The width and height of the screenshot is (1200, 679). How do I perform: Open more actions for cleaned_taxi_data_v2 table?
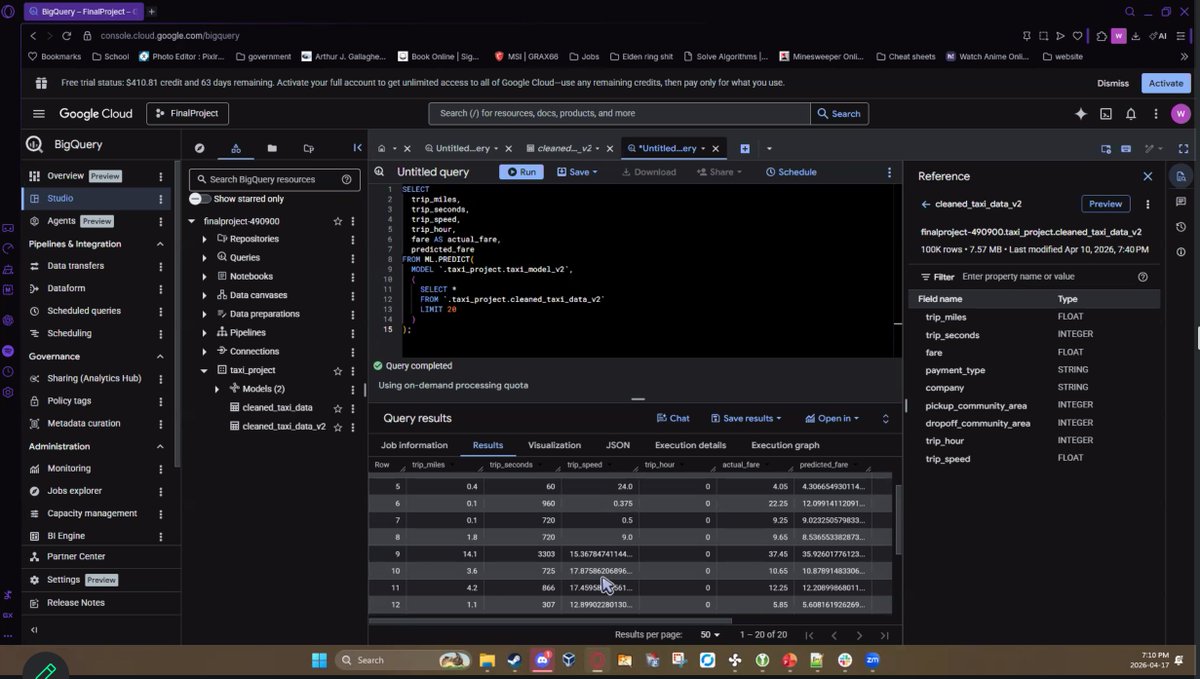coord(352,427)
